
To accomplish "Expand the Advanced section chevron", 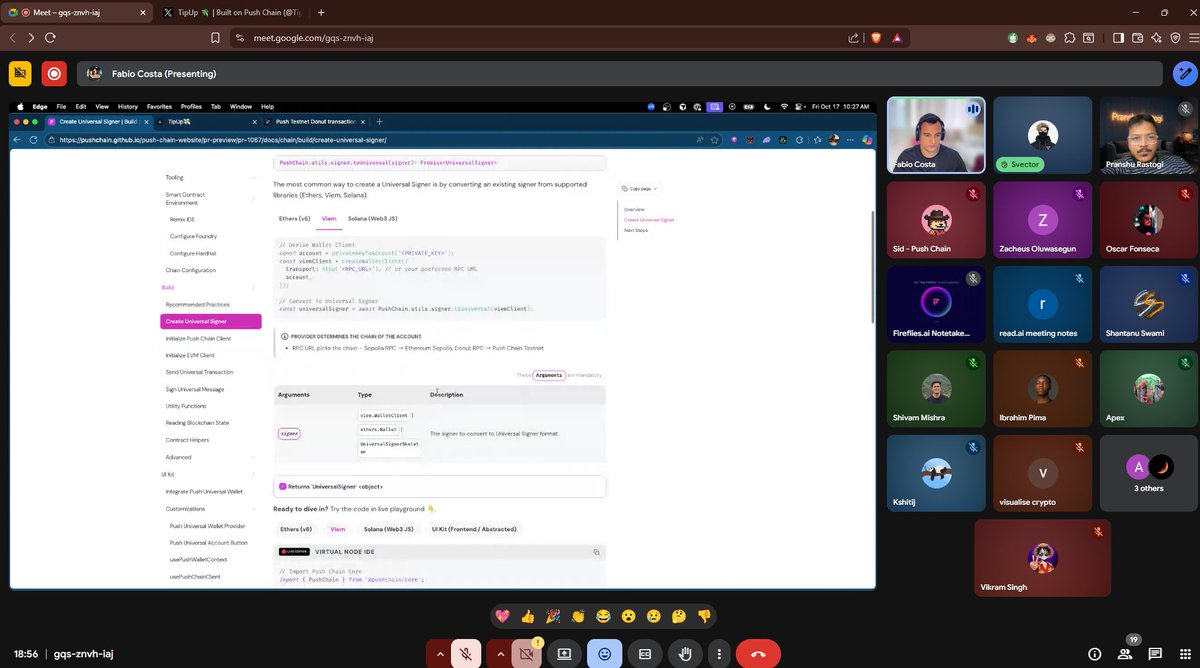I will point(254,457).
